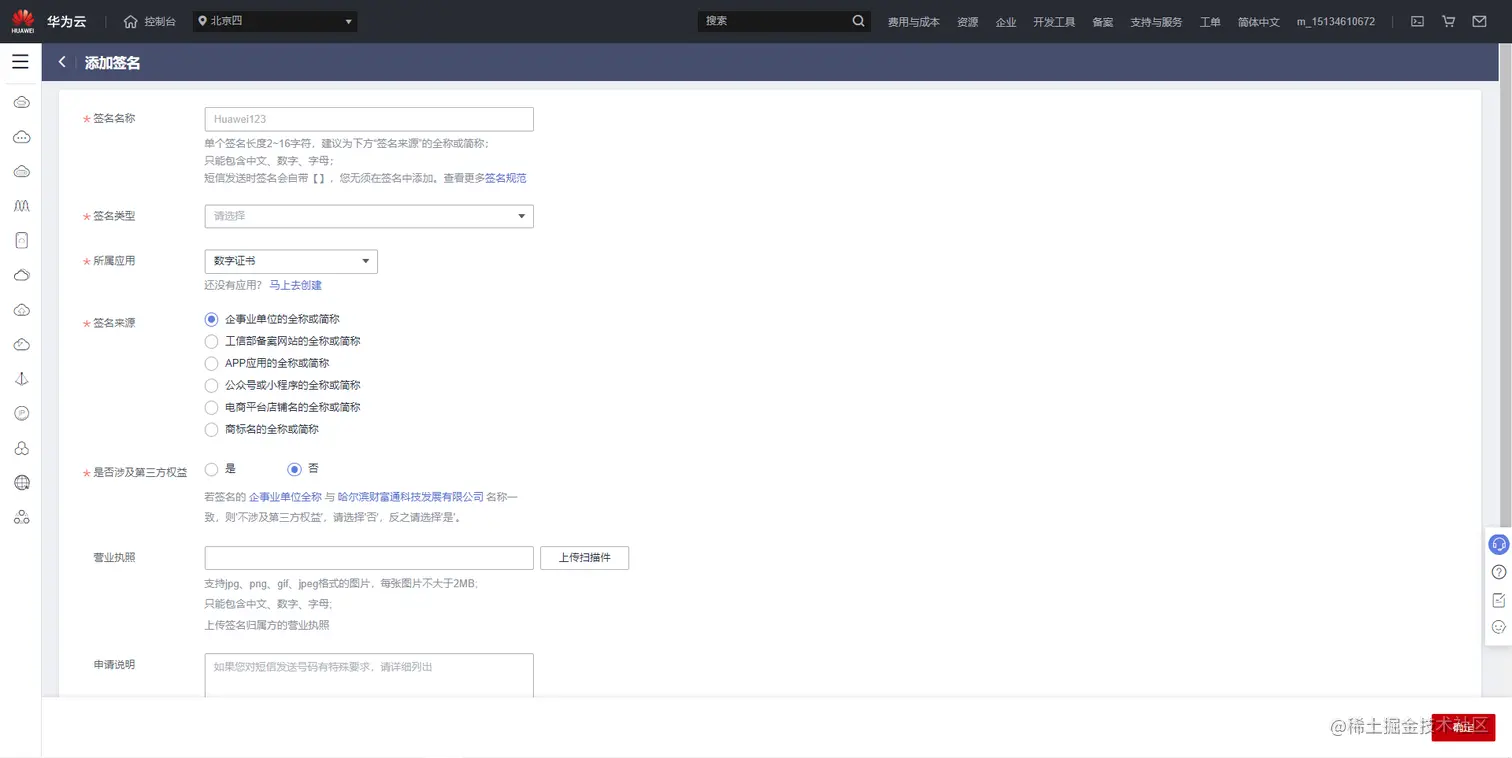Open the shopping cart icon

tap(1448, 21)
